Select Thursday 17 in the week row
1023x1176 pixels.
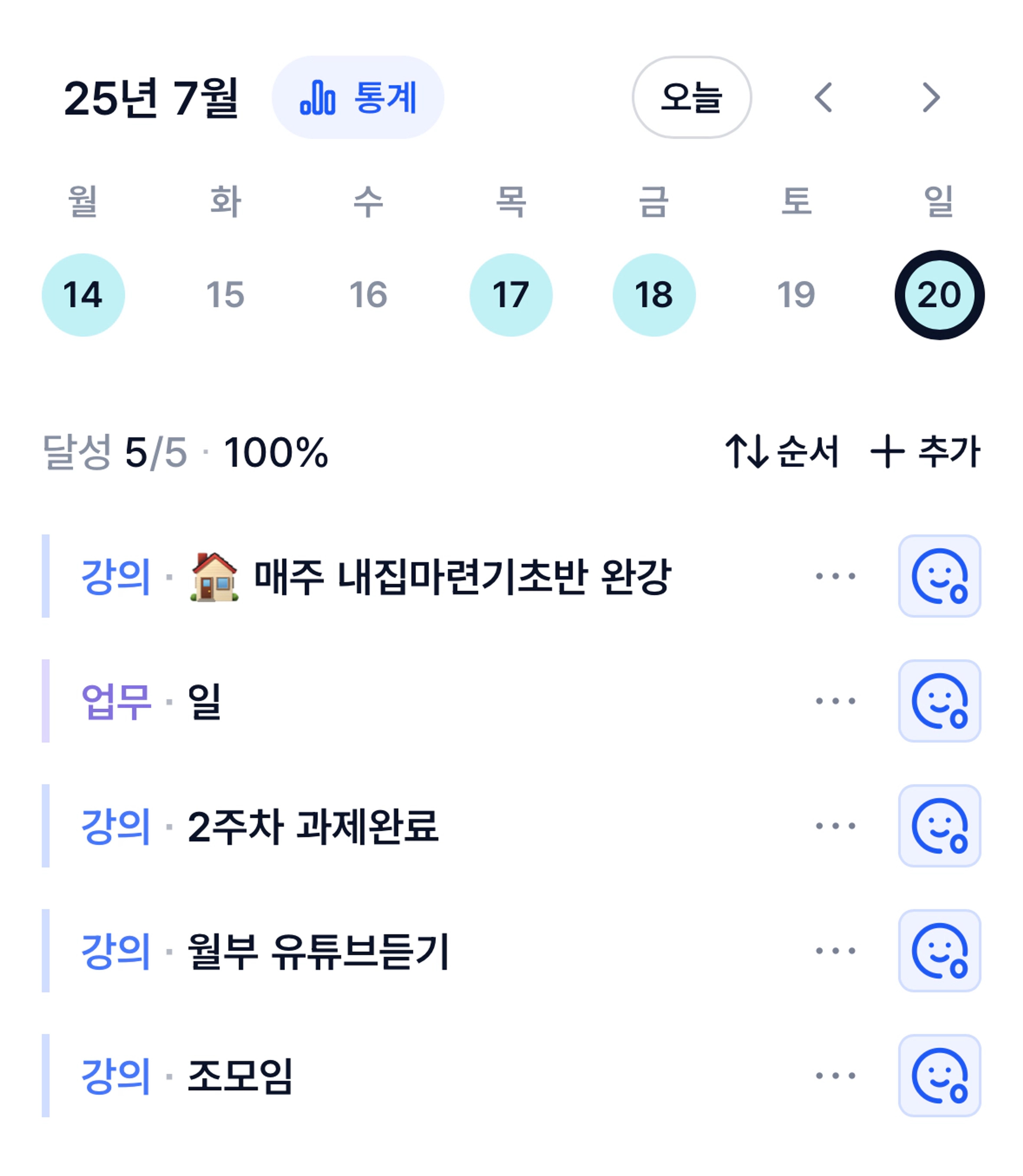pos(511,295)
